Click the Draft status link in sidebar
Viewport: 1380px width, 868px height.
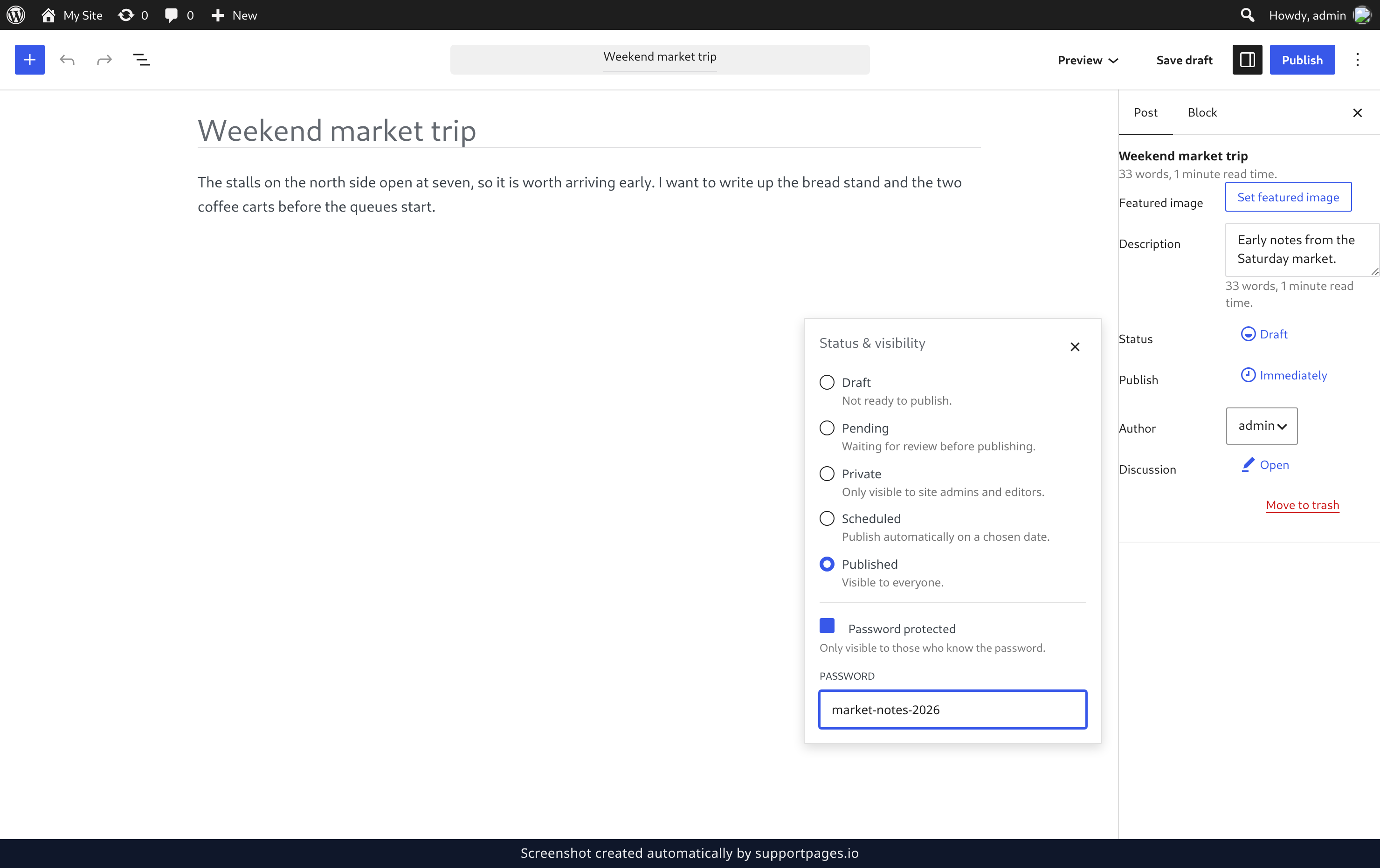tap(1263, 334)
